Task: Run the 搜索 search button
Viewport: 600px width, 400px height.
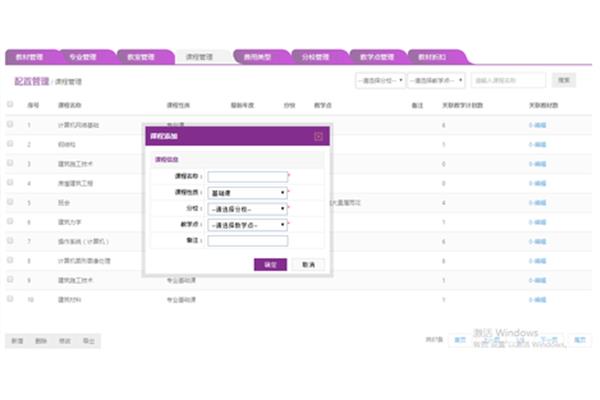Action: [564, 80]
